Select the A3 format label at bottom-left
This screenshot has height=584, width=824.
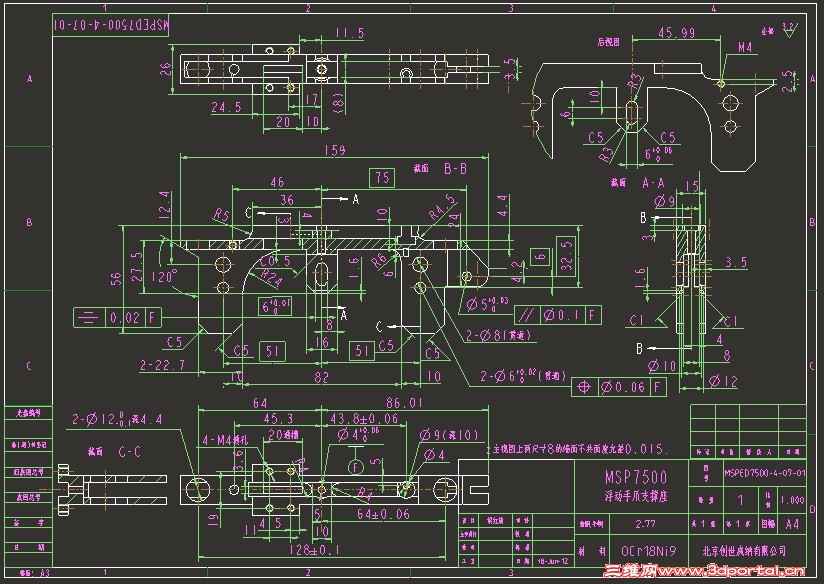43,572
